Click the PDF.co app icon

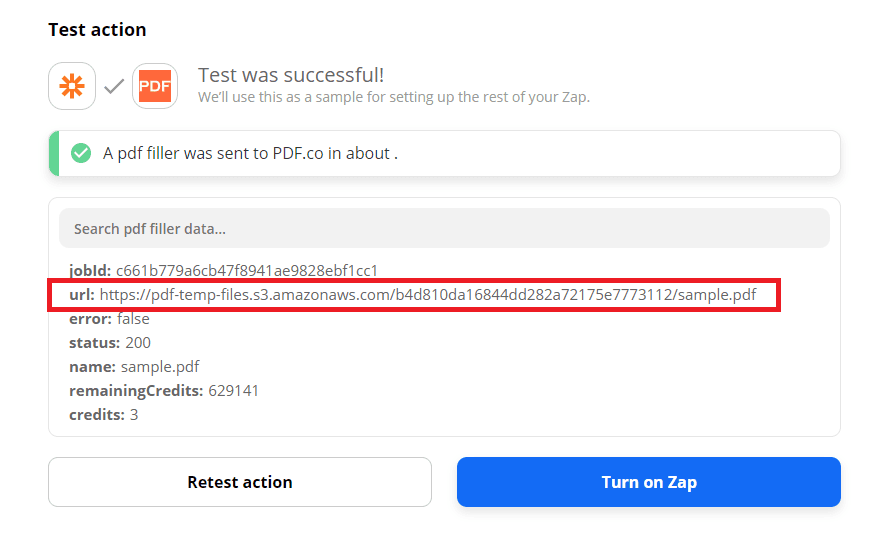(x=155, y=87)
